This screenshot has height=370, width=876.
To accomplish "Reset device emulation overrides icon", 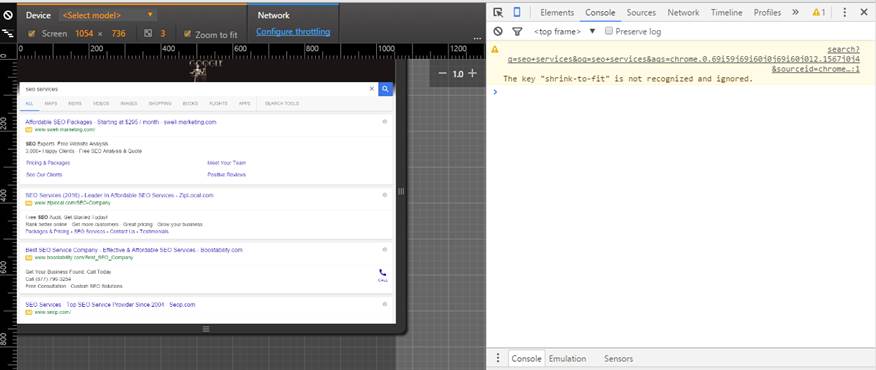I will click(x=8, y=15).
